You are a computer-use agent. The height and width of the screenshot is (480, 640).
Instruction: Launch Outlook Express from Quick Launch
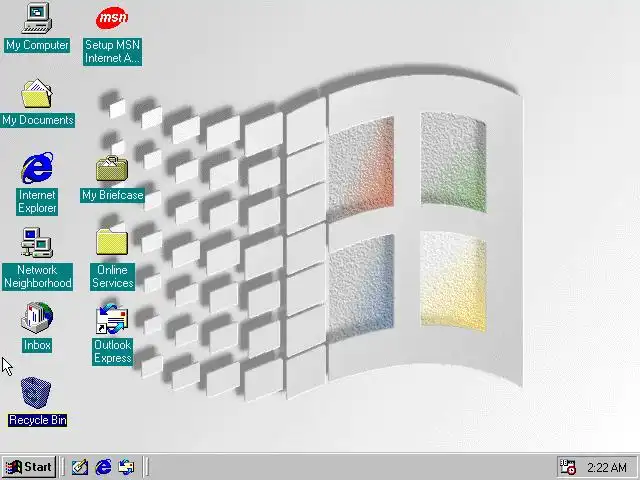(126, 467)
